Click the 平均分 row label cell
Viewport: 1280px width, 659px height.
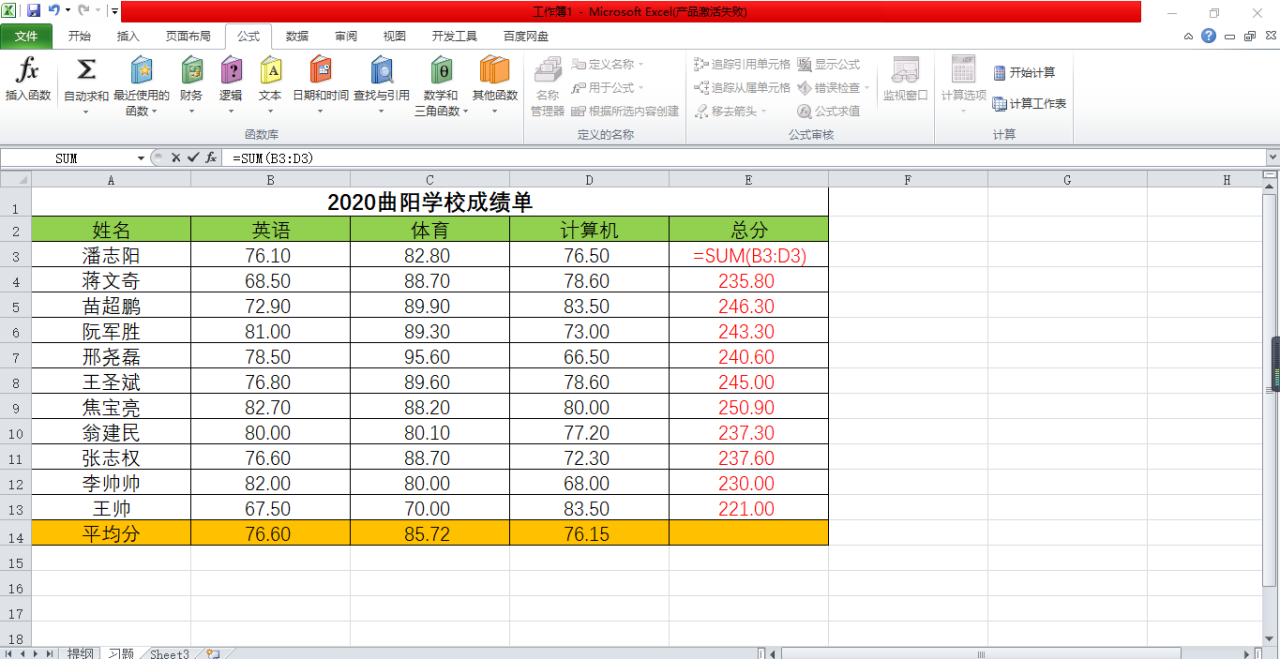click(111, 534)
